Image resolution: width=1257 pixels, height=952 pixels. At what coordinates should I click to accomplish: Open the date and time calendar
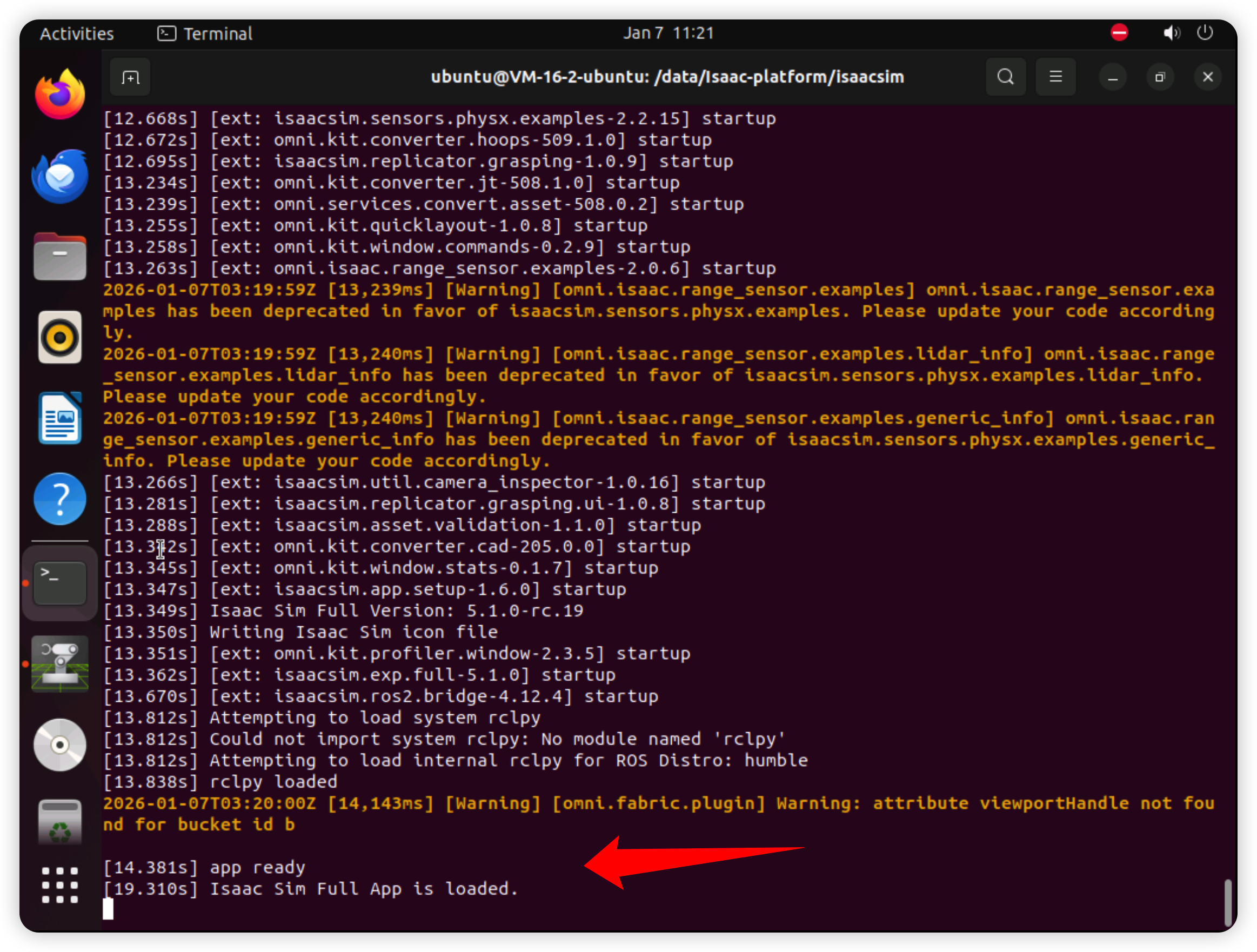(x=668, y=33)
